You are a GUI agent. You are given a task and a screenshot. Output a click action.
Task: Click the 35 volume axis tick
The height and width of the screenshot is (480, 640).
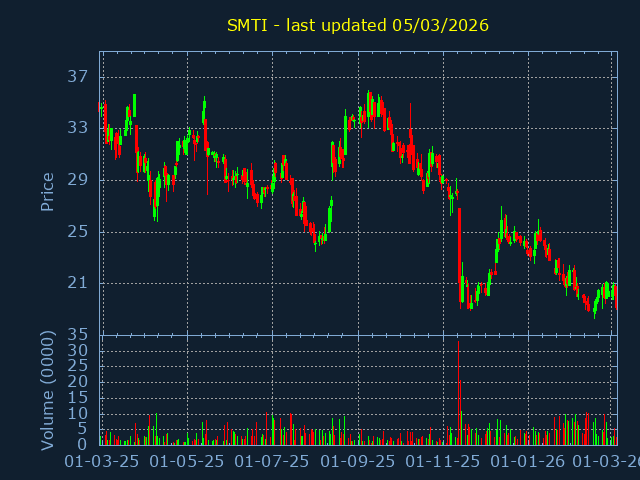pos(78,335)
